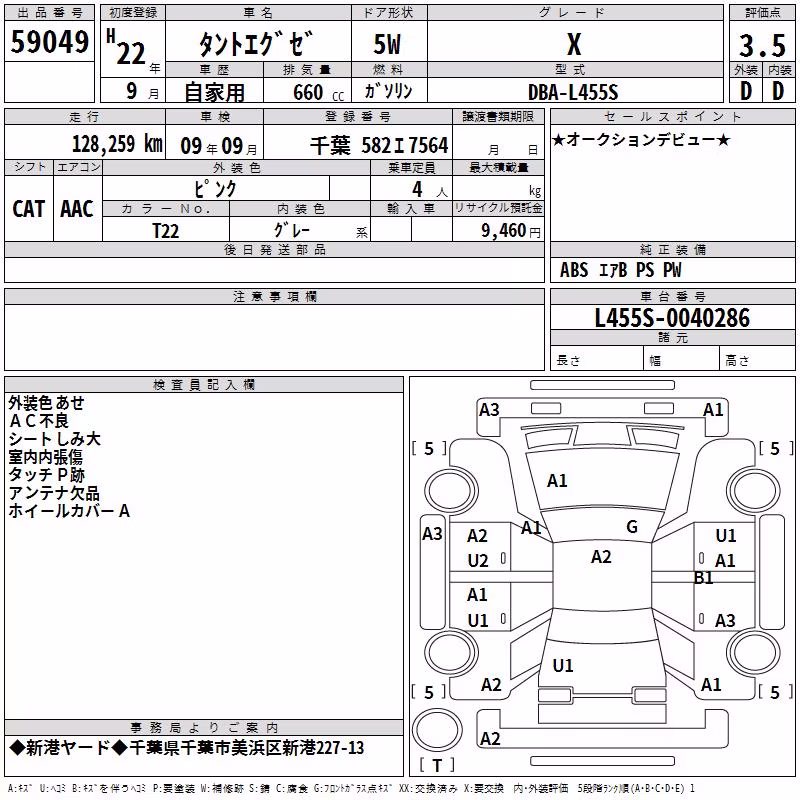The image size is (800, 800).
Task: Click the A2 mark on the roof
Action: coord(601,557)
